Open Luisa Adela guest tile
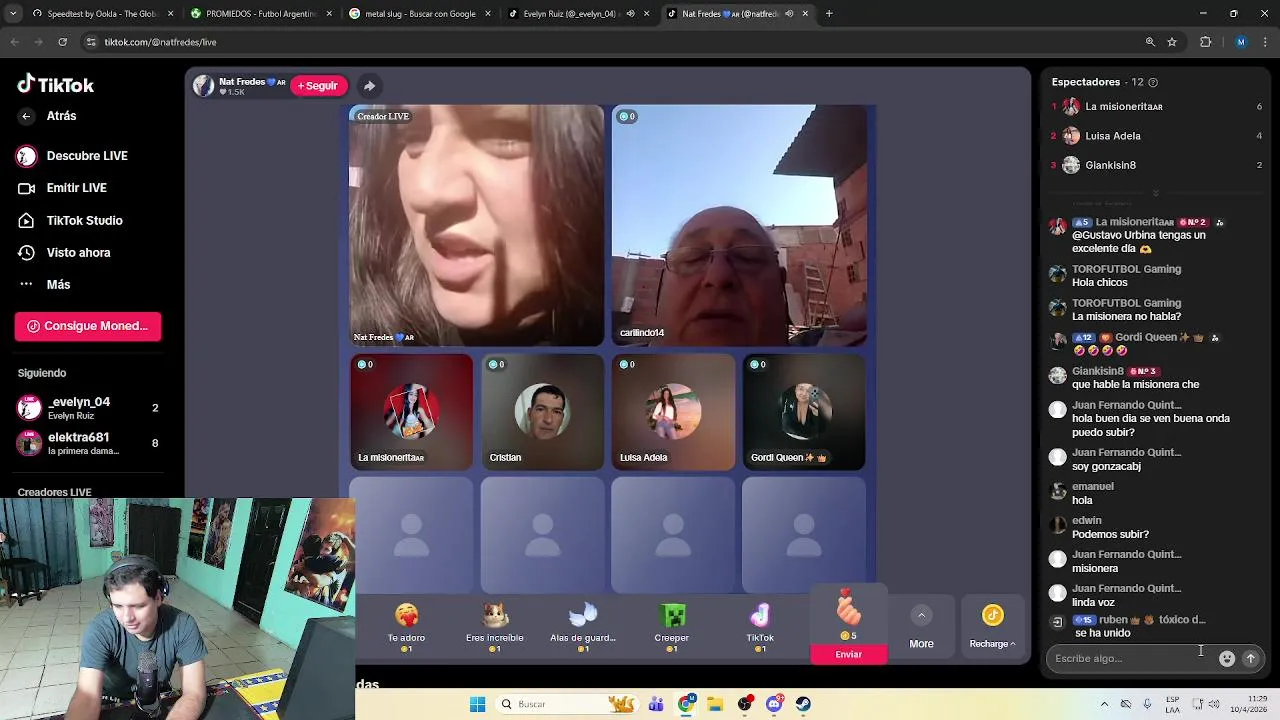This screenshot has height=720, width=1280. click(673, 411)
